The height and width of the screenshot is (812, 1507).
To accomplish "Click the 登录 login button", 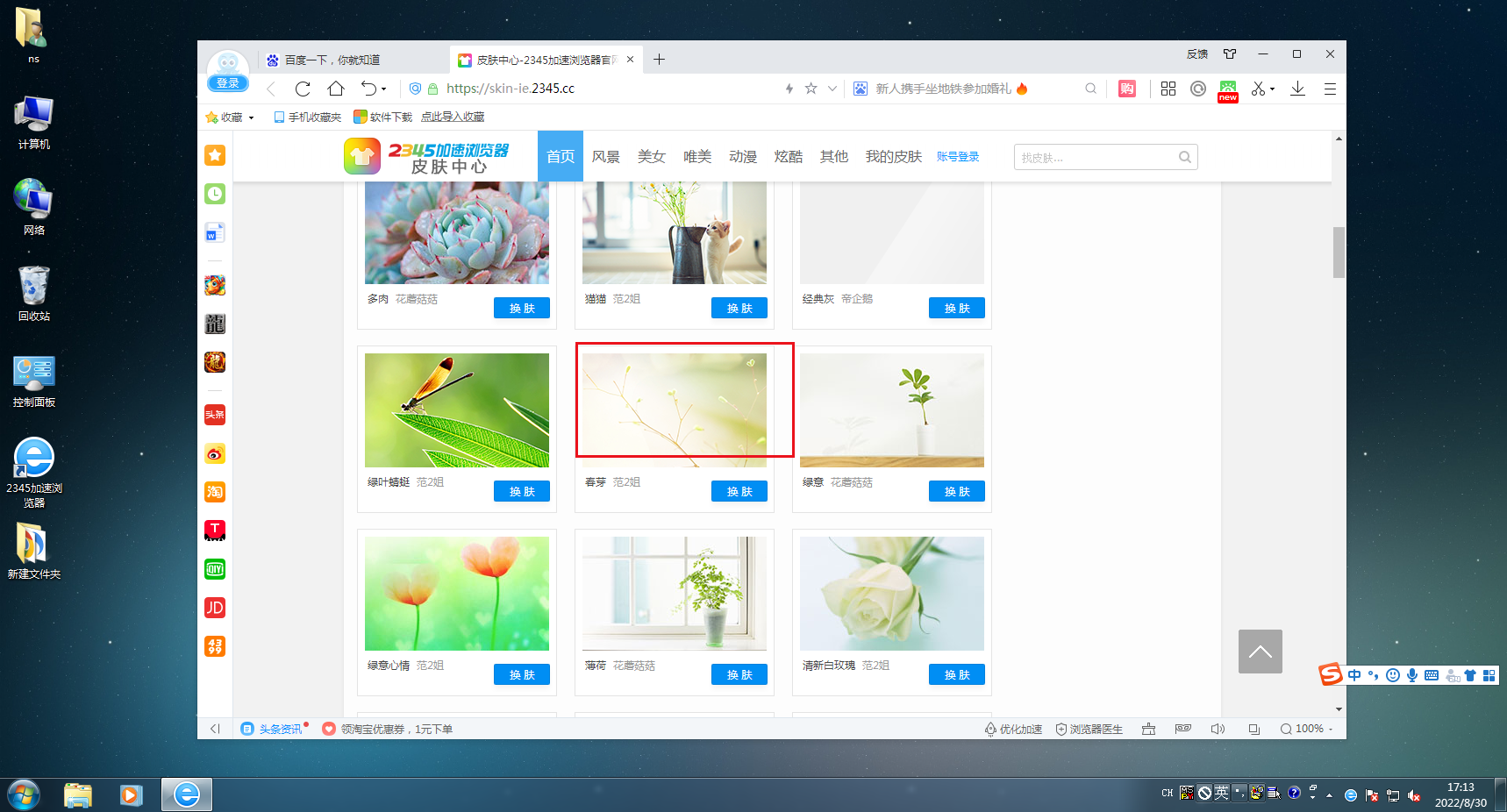I will click(x=228, y=83).
